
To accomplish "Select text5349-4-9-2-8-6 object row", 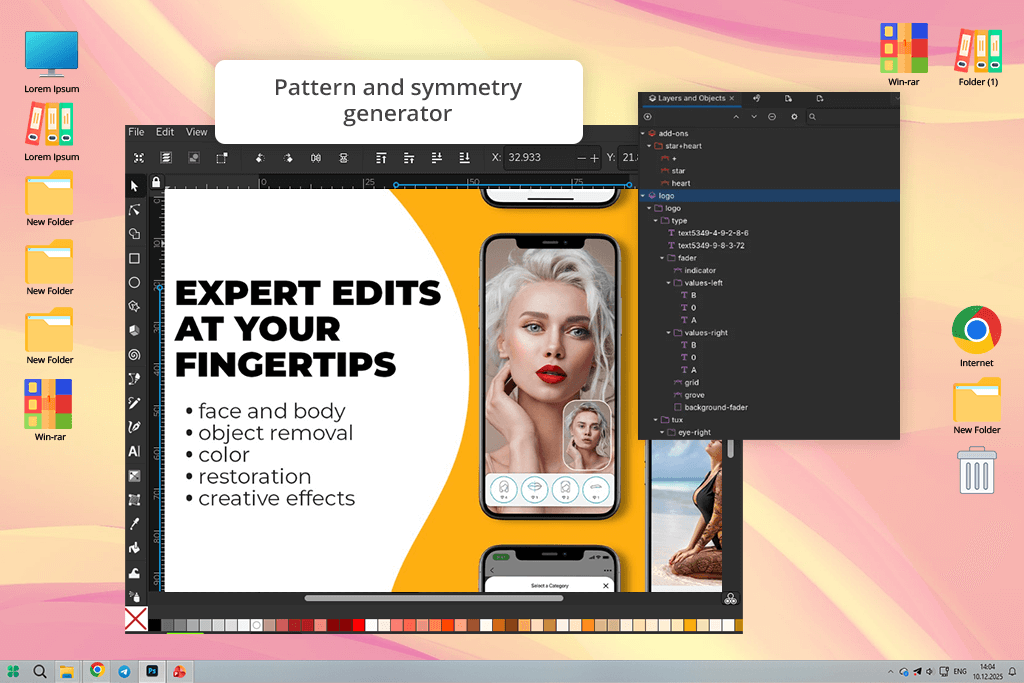I will coord(771,233).
